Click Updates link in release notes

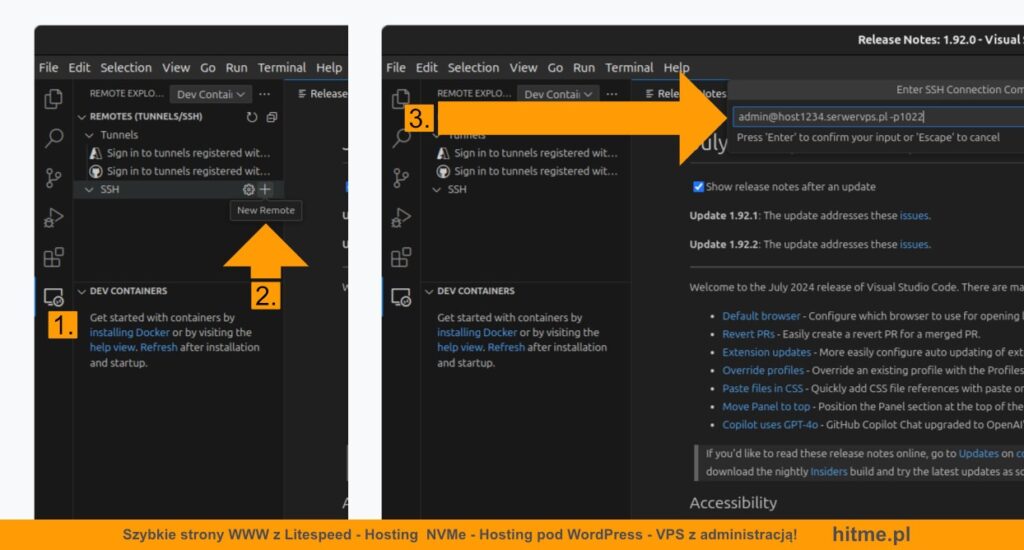978,453
